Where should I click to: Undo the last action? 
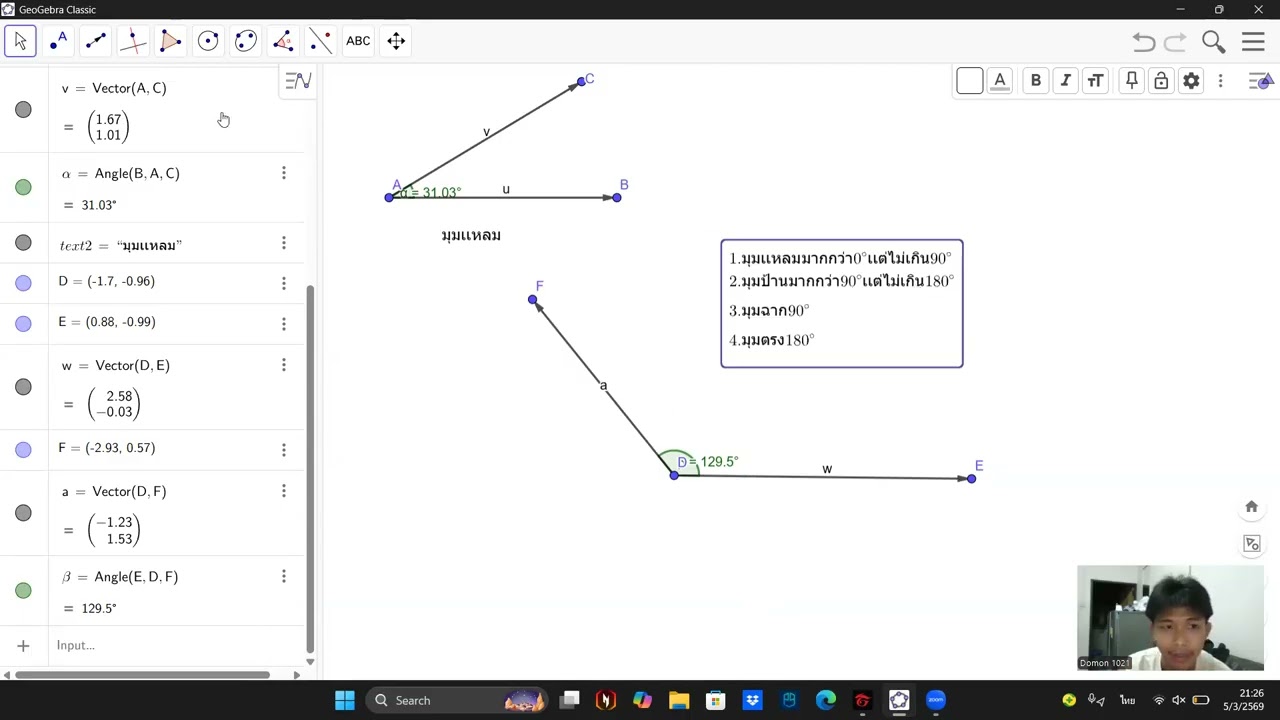click(1144, 42)
